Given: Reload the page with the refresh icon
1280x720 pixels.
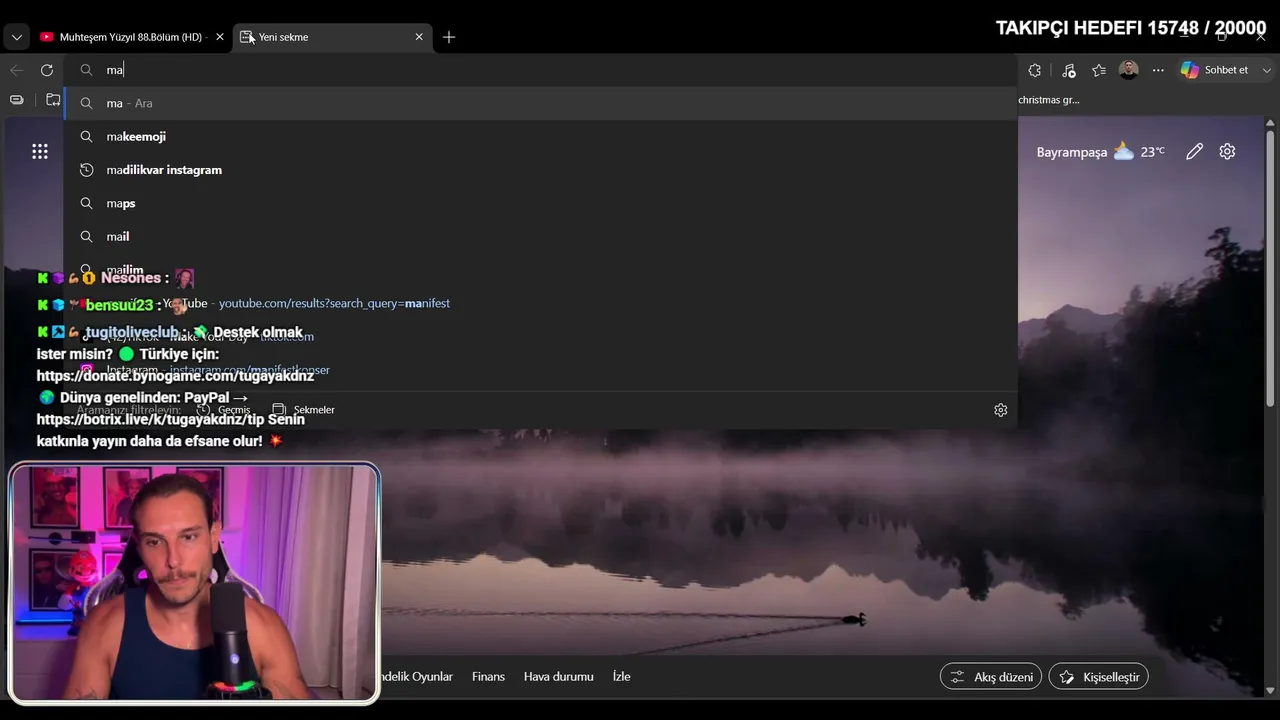Looking at the screenshot, I should click(x=47, y=70).
